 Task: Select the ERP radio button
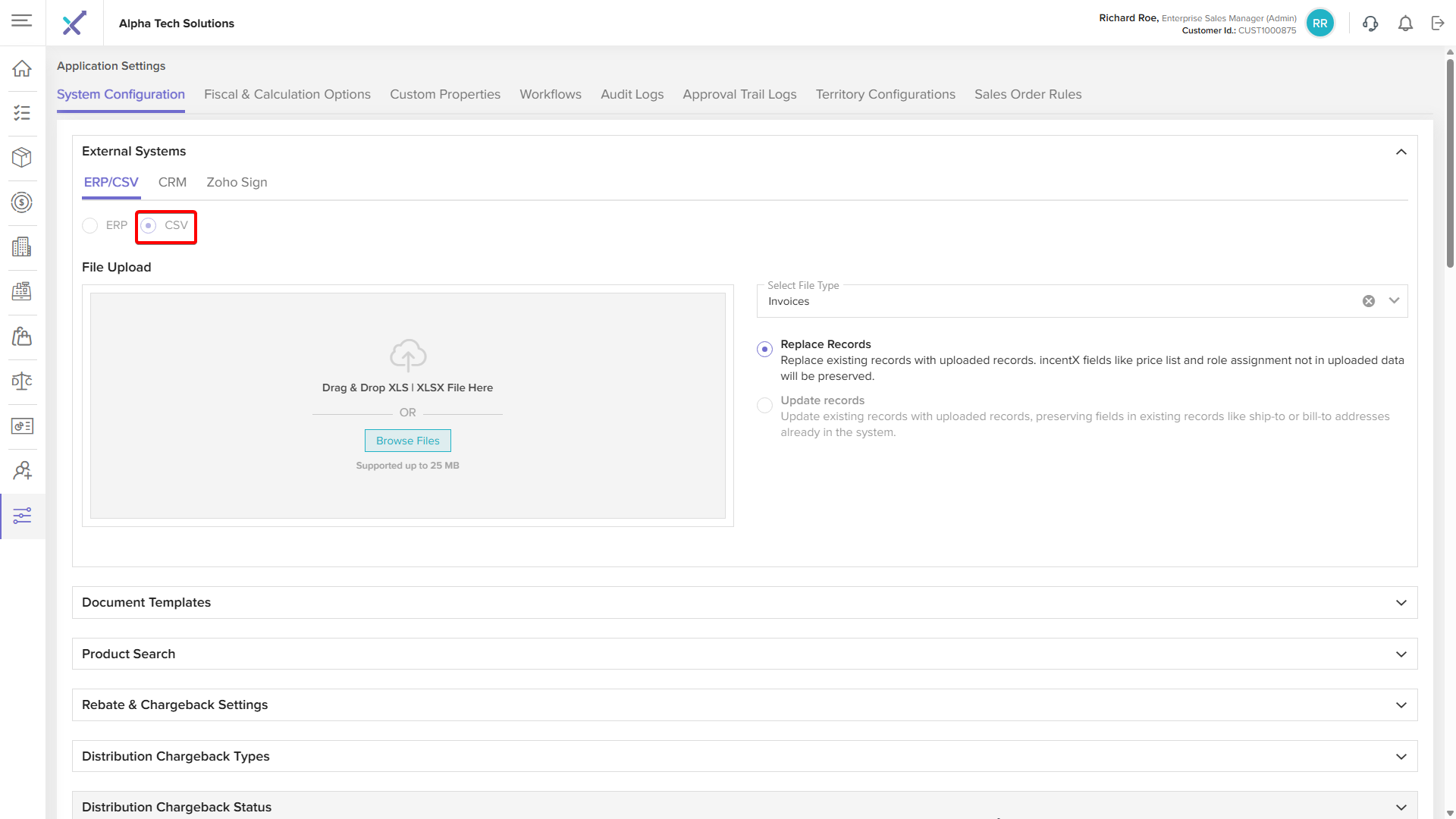[x=90, y=225]
